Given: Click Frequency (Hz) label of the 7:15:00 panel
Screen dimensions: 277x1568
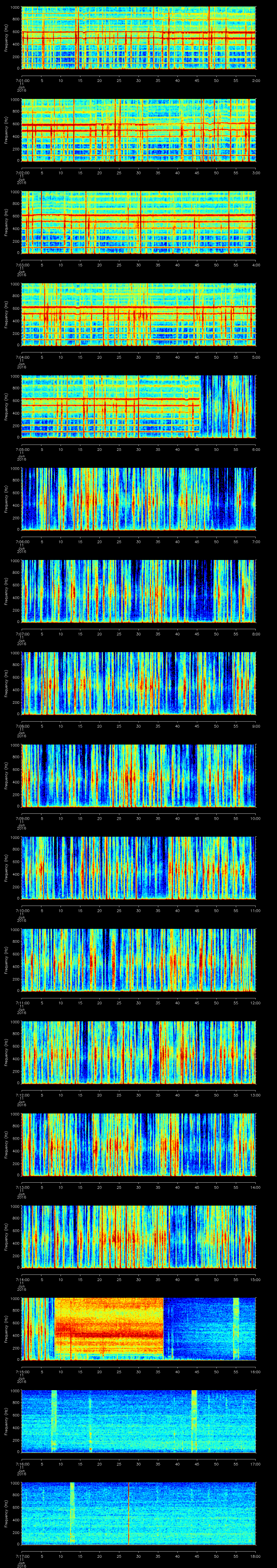Looking at the screenshot, I should pyautogui.click(x=6, y=1329).
